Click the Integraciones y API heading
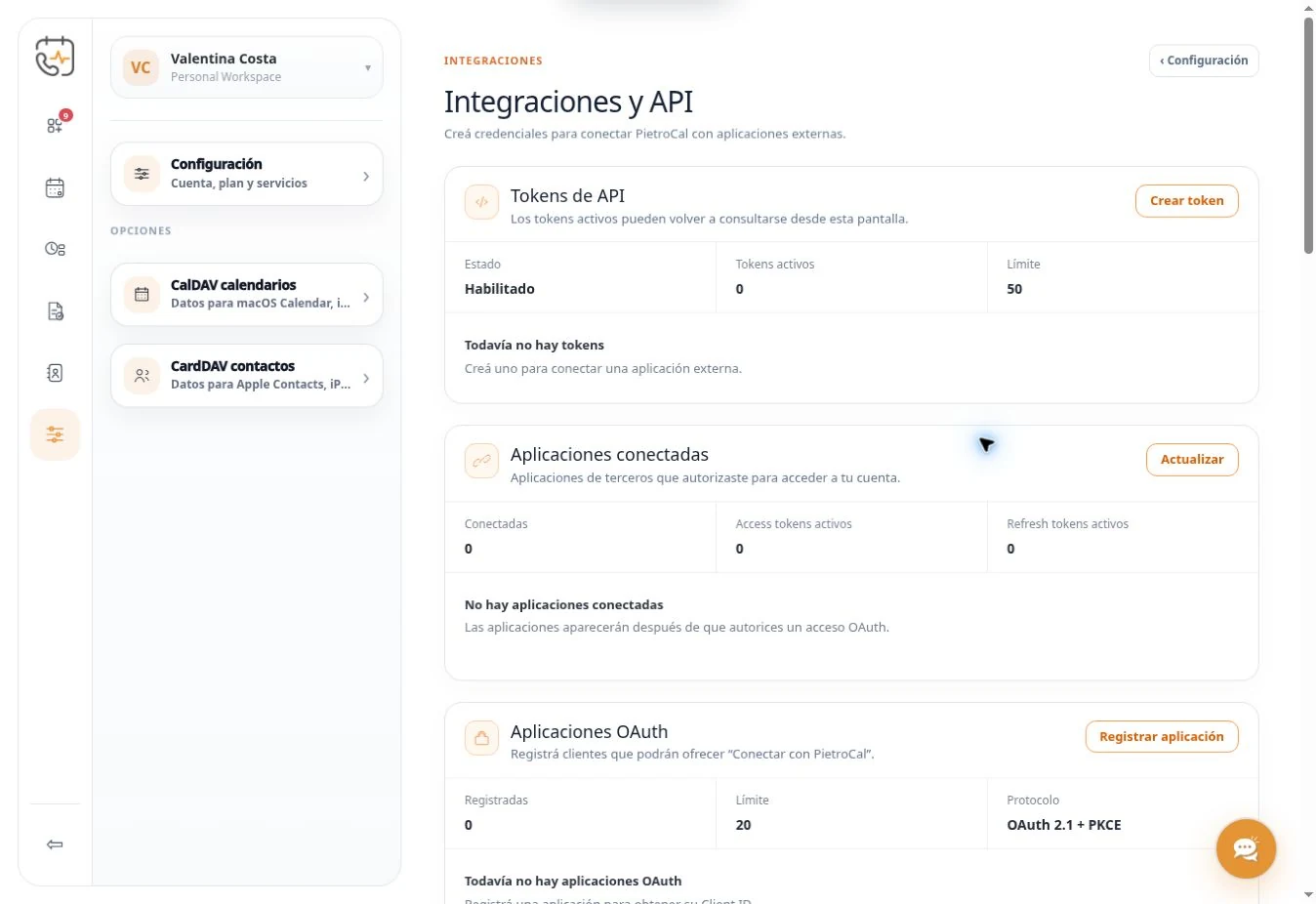 (568, 102)
